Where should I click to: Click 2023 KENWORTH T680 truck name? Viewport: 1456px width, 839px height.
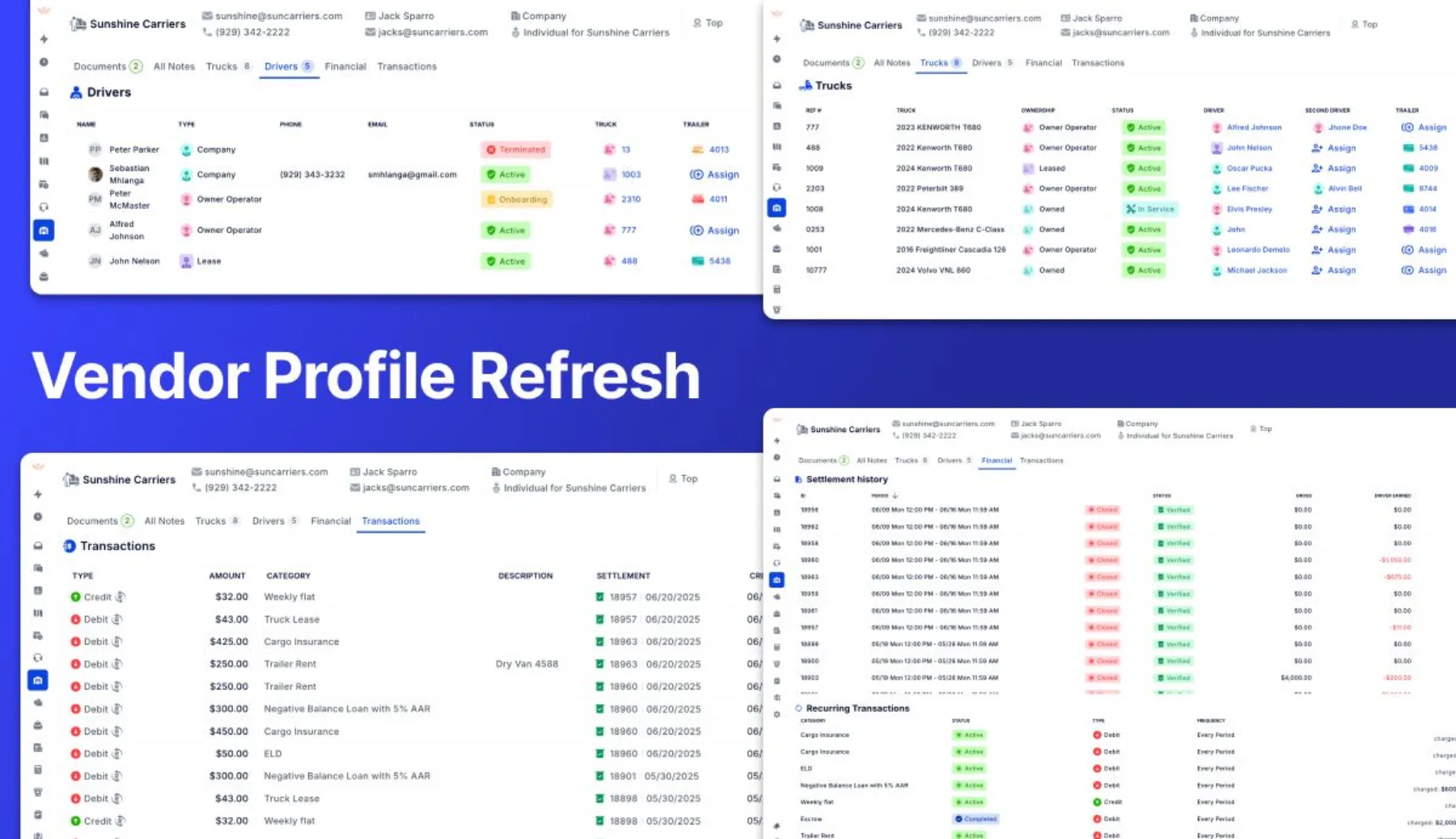click(938, 128)
